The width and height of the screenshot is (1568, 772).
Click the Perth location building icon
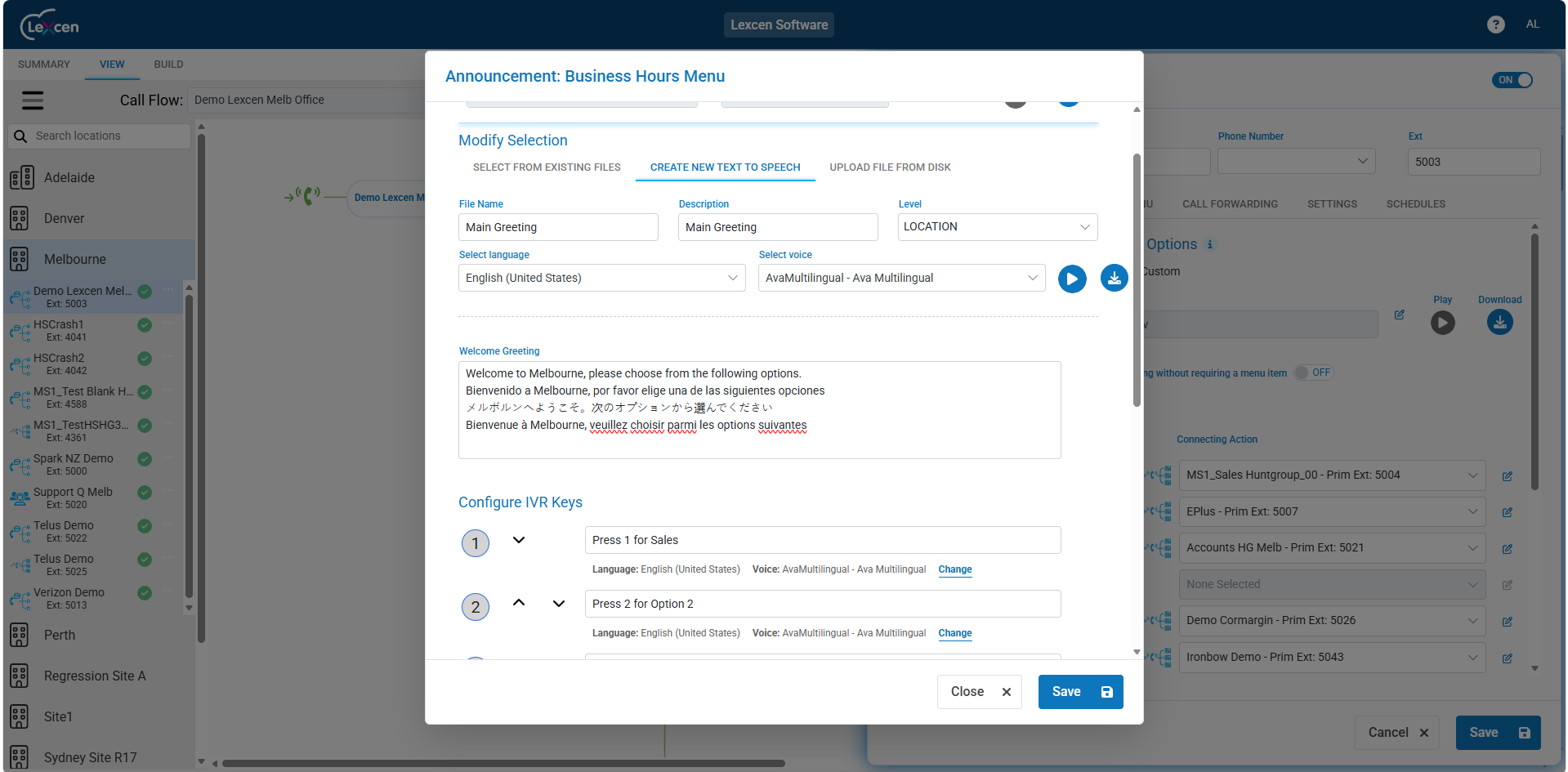20,635
